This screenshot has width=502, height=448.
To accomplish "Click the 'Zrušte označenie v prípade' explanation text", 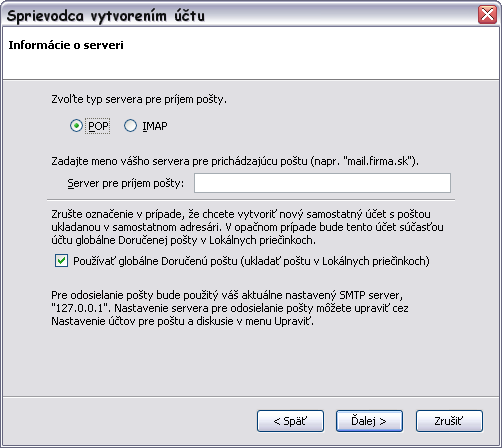I will pos(247,227).
